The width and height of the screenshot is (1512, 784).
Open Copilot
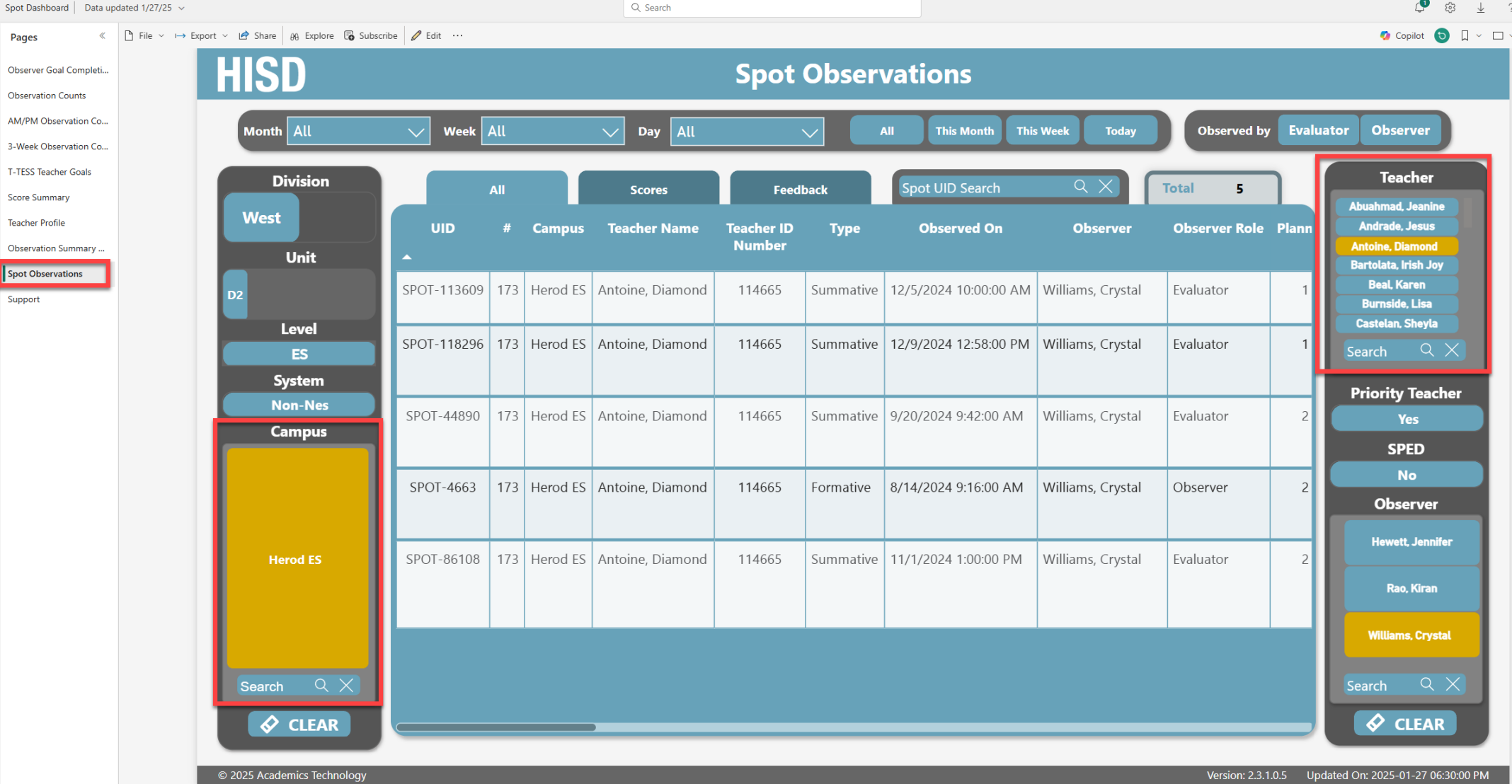[x=1402, y=35]
